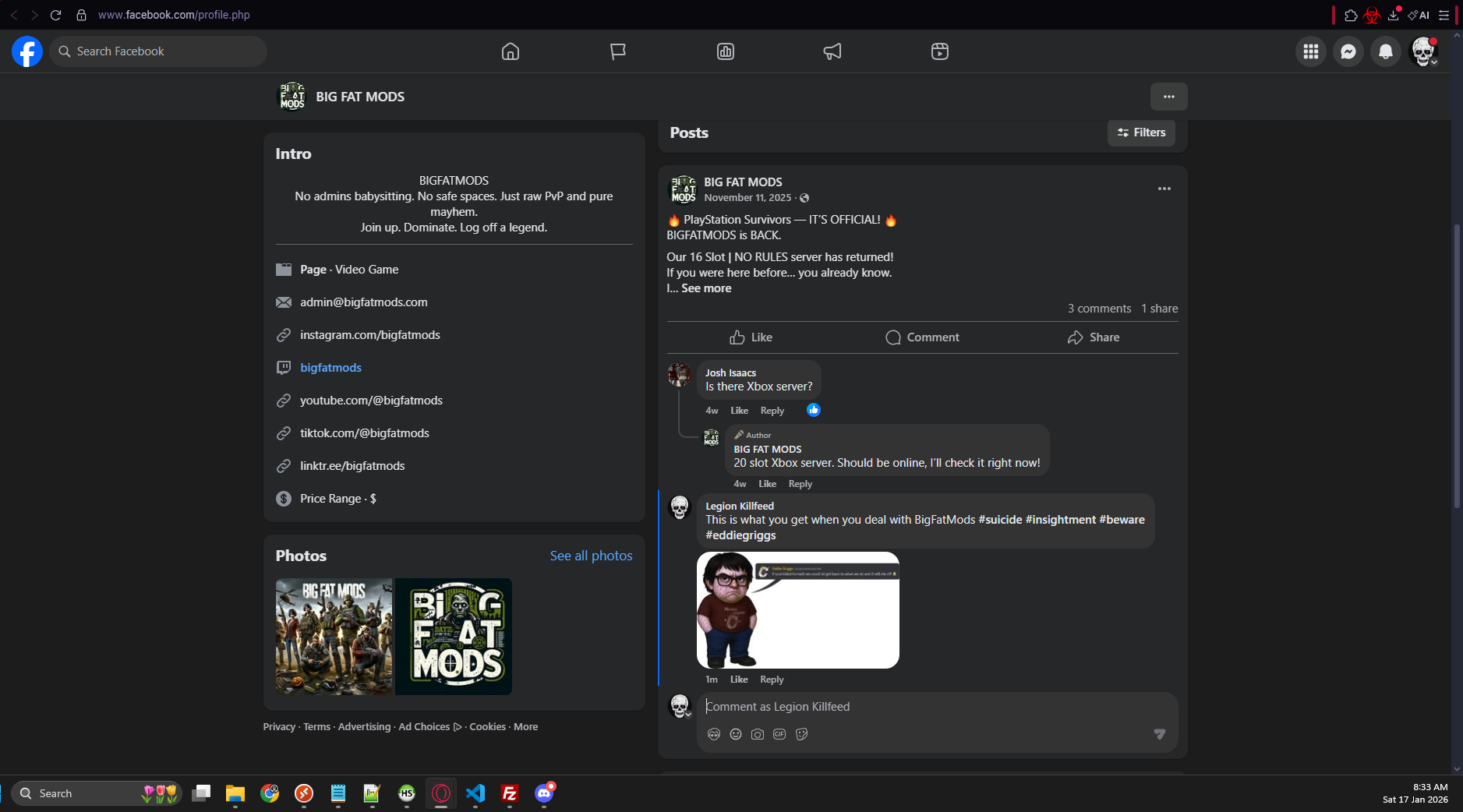Reply to Legion Killfeed's comment
1463x812 pixels.
click(772, 680)
